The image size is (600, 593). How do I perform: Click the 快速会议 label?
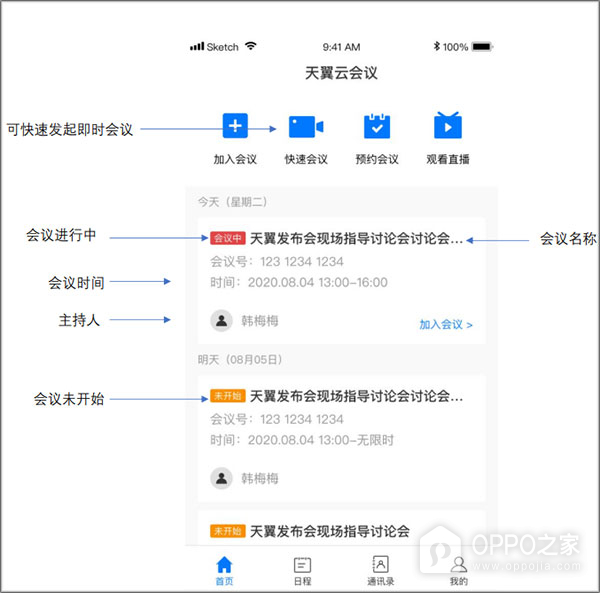[x=306, y=159]
